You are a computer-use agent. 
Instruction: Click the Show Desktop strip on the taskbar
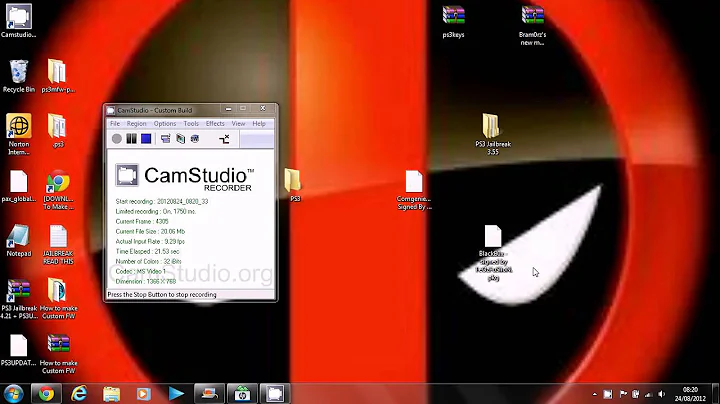click(716, 393)
